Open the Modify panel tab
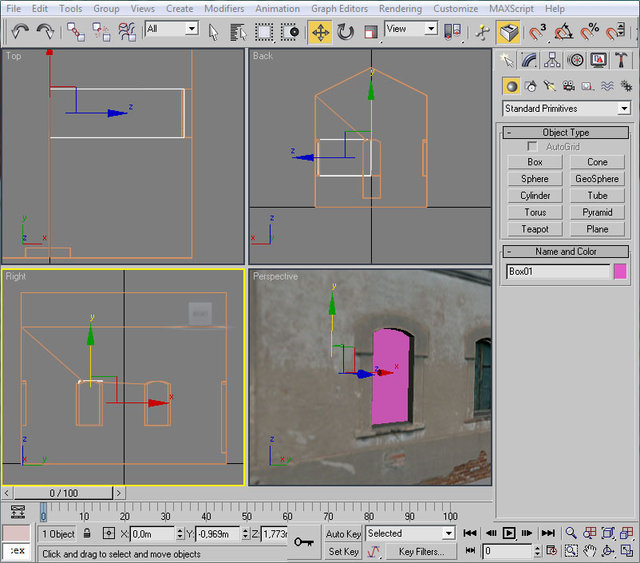This screenshot has height=563, width=640. coord(531,60)
